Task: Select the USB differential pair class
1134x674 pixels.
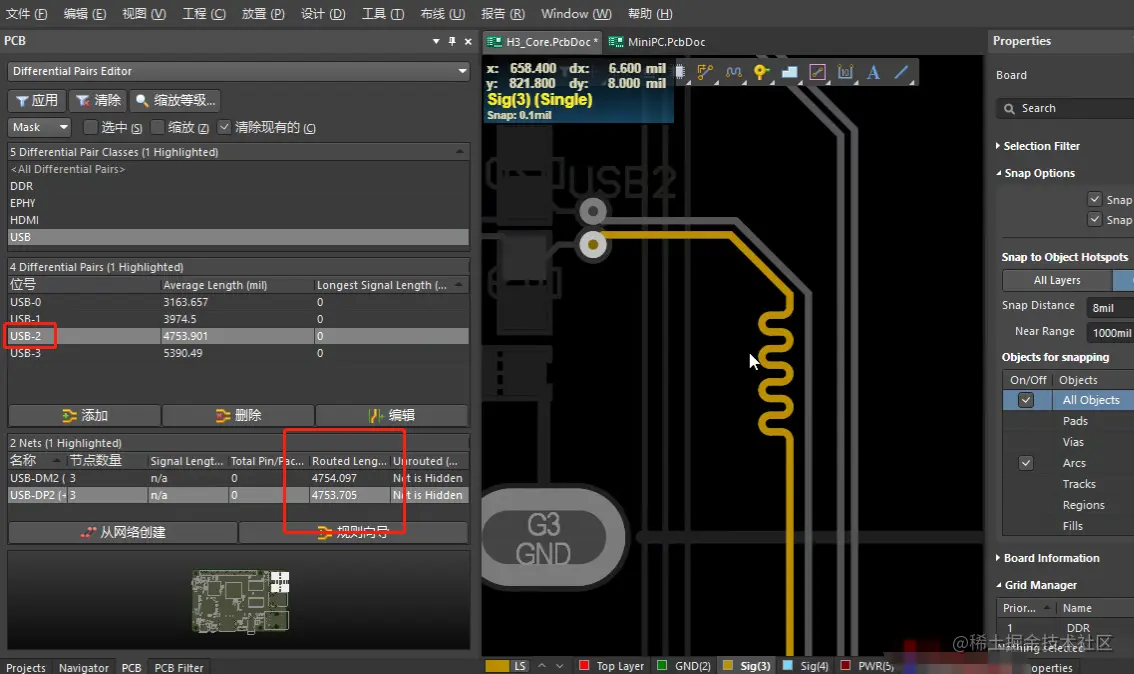Action: tap(239, 237)
